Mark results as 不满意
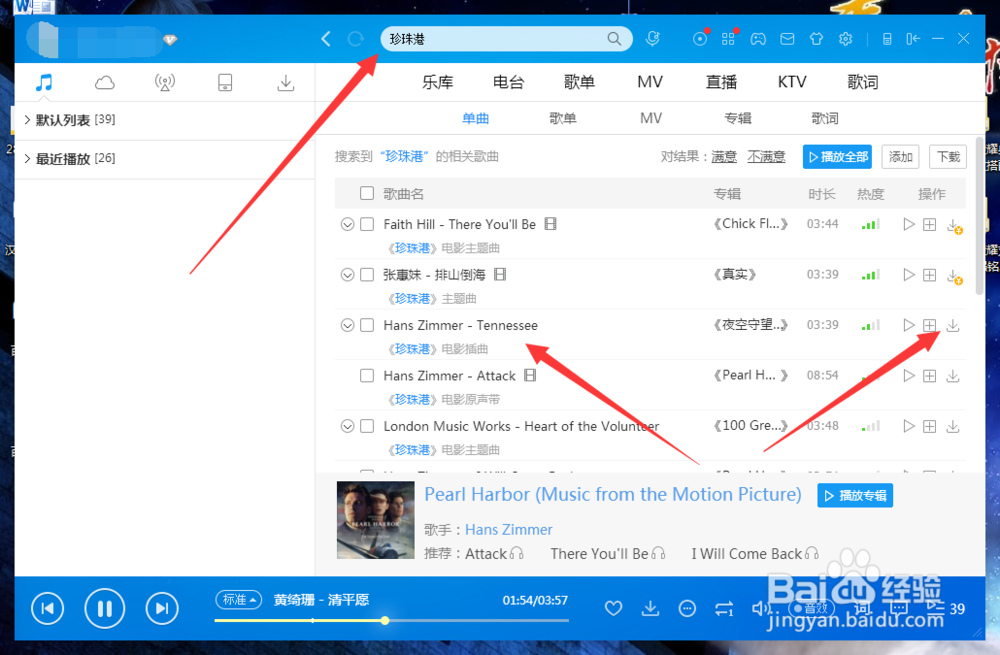Image resolution: width=1000 pixels, height=655 pixels. (x=766, y=156)
